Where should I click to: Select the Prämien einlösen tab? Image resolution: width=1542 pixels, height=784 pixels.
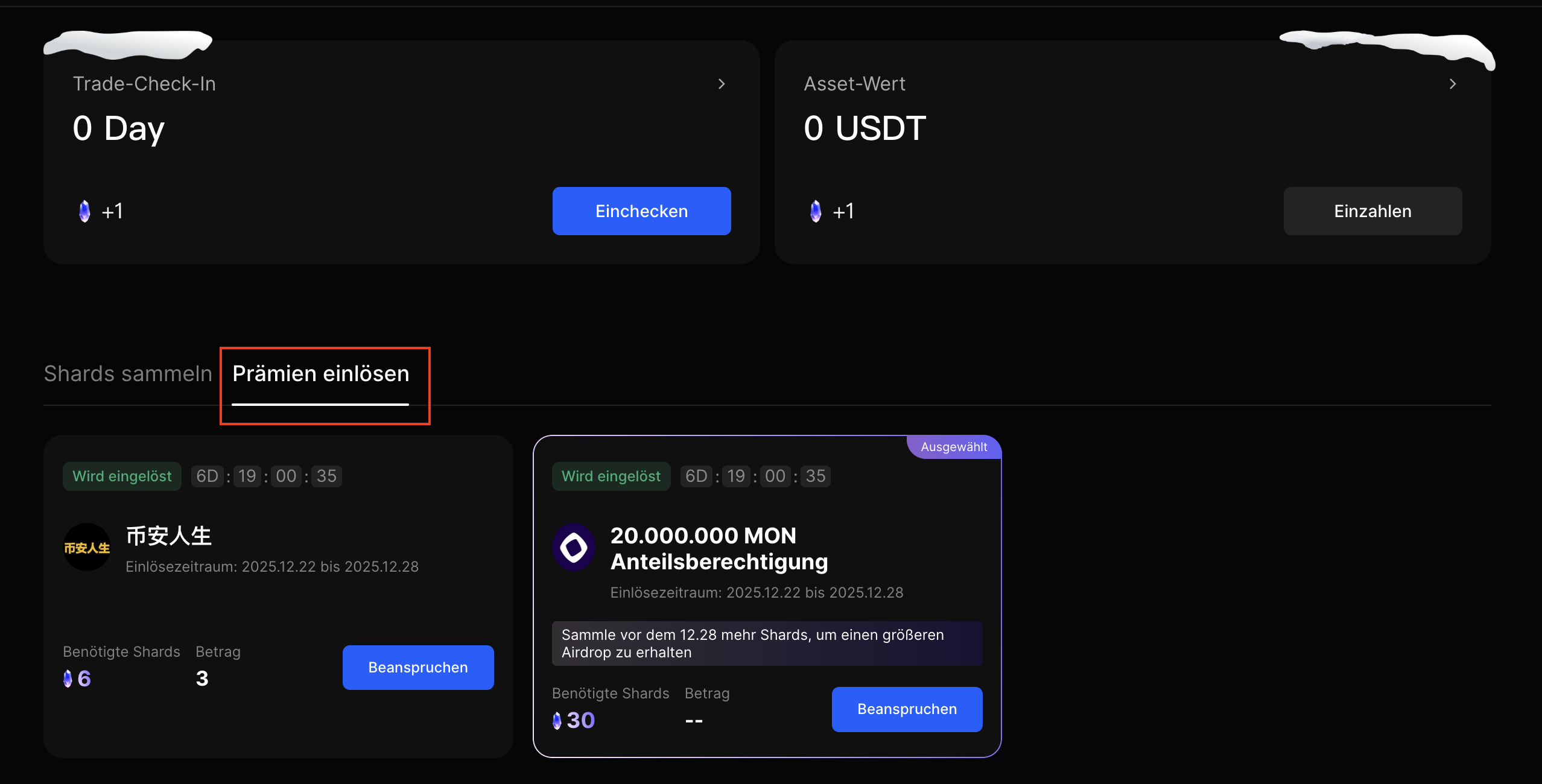(321, 374)
